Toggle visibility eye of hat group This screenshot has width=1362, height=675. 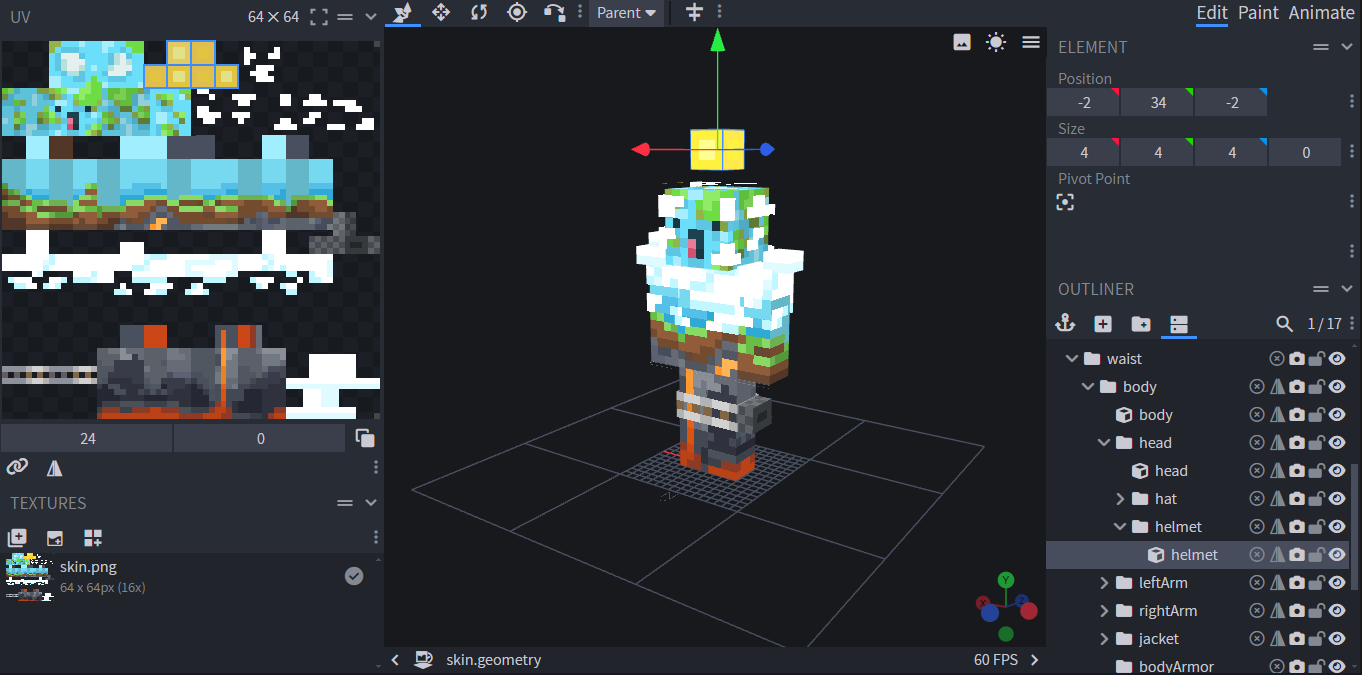pos(1337,499)
